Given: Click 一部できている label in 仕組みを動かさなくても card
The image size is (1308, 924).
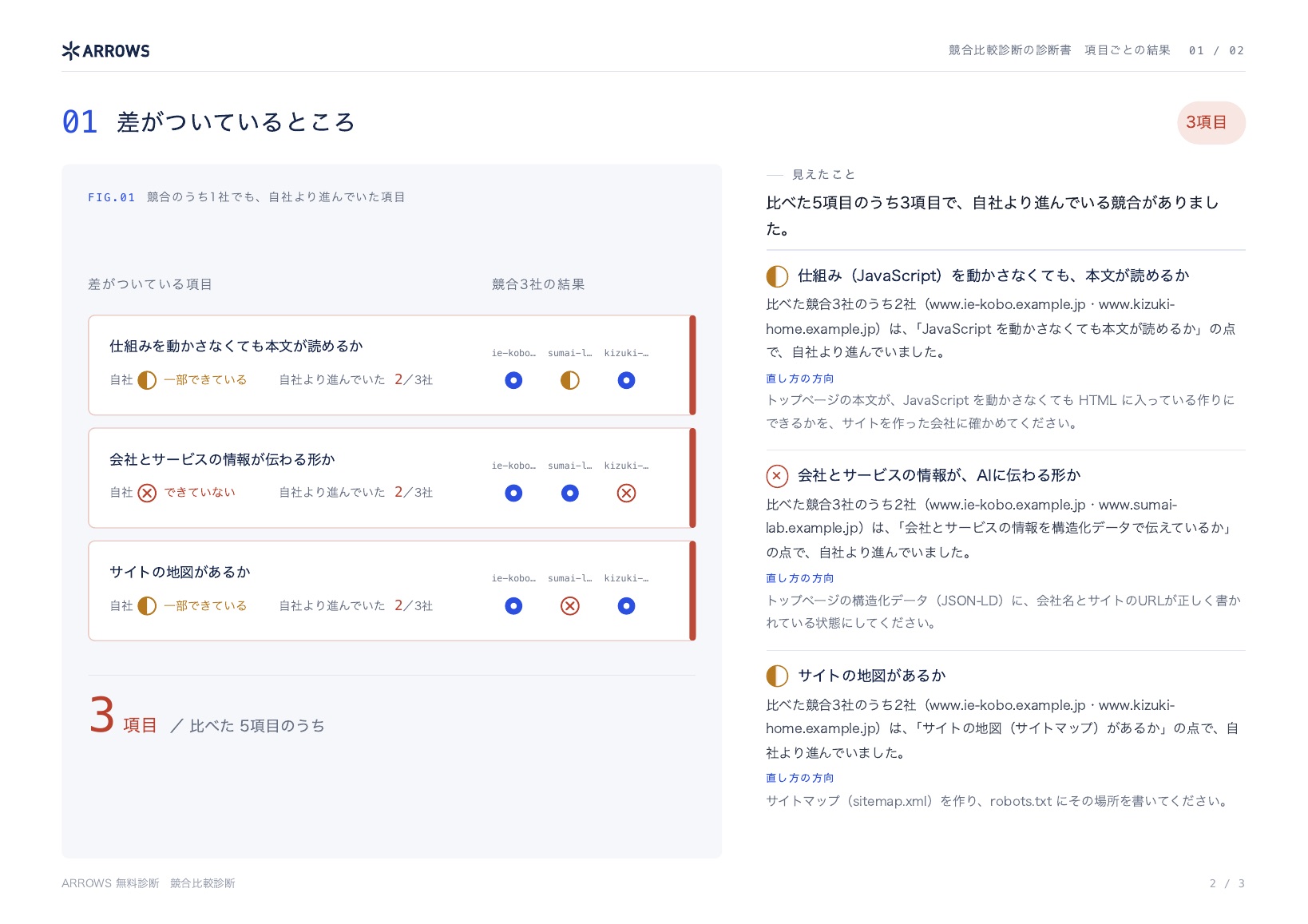Looking at the screenshot, I should (x=205, y=380).
